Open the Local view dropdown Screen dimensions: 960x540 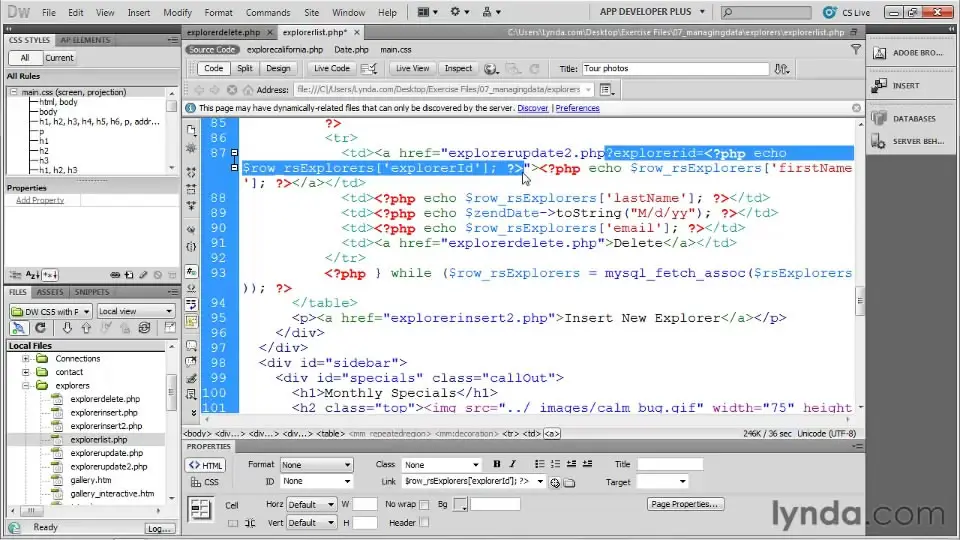click(135, 311)
